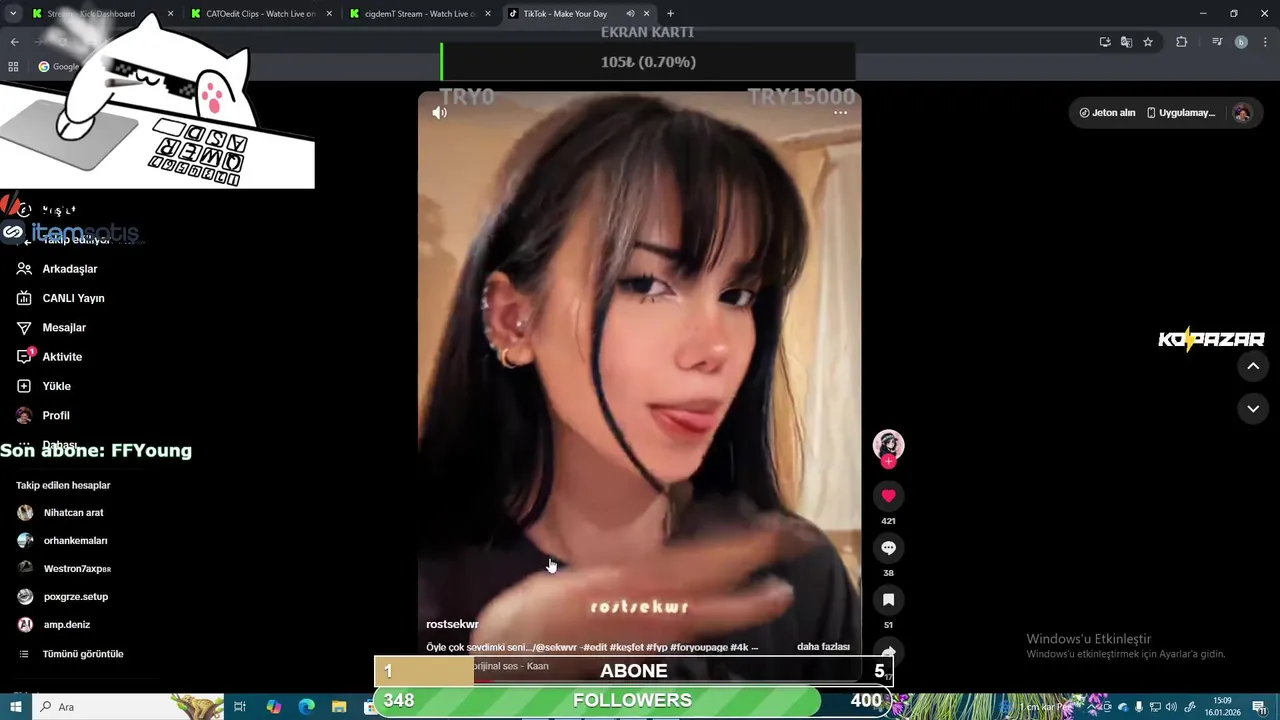The image size is (1280, 720).
Task: Go to the previous video
Action: 1253,367
